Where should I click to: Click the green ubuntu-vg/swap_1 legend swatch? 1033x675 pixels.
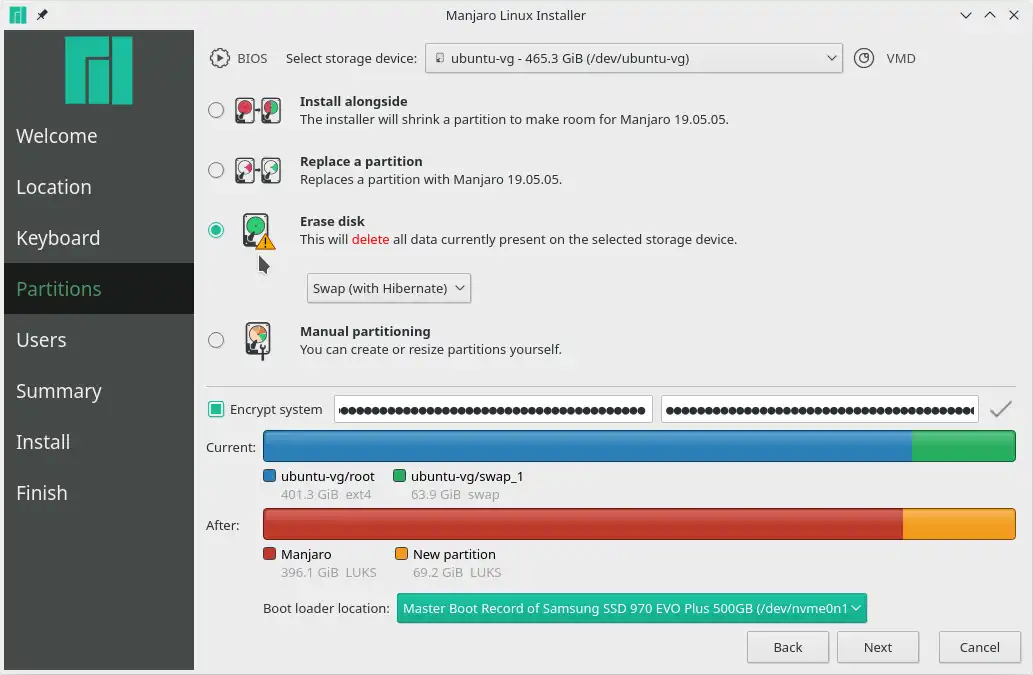coord(399,475)
